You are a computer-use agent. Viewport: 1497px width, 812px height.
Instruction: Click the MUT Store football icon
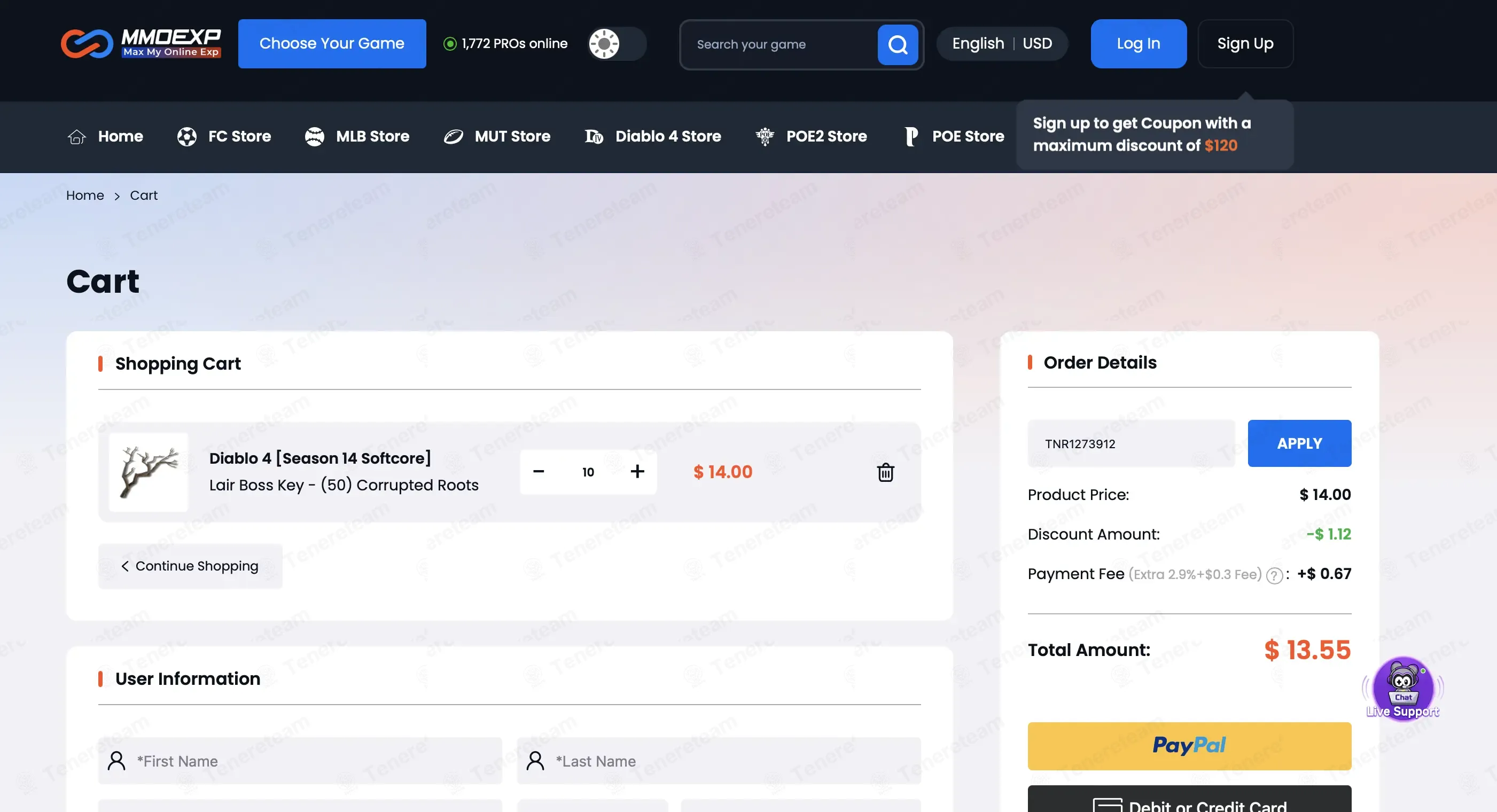click(x=453, y=137)
